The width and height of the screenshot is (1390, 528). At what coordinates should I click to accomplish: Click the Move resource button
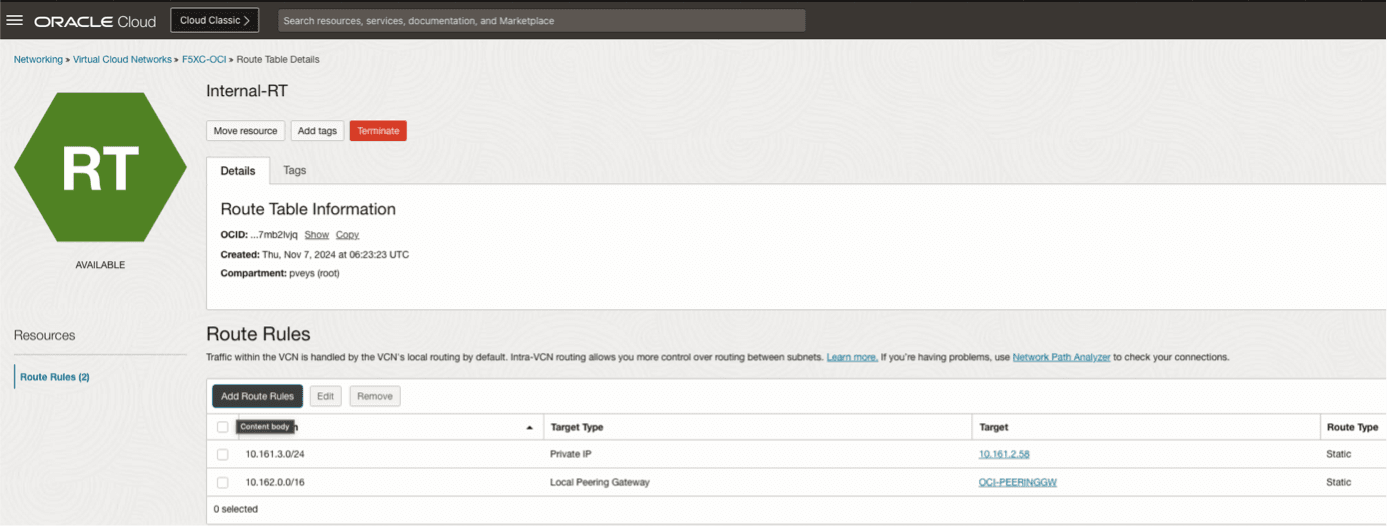point(245,131)
